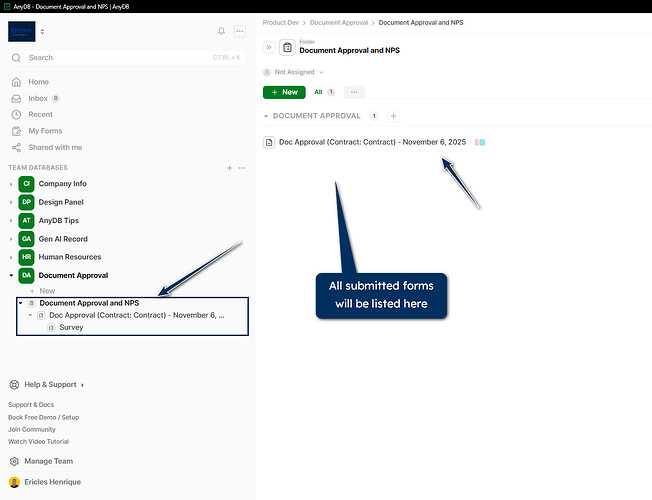This screenshot has width=652, height=500.
Task: Expand the Company Info database
Action: (11, 184)
